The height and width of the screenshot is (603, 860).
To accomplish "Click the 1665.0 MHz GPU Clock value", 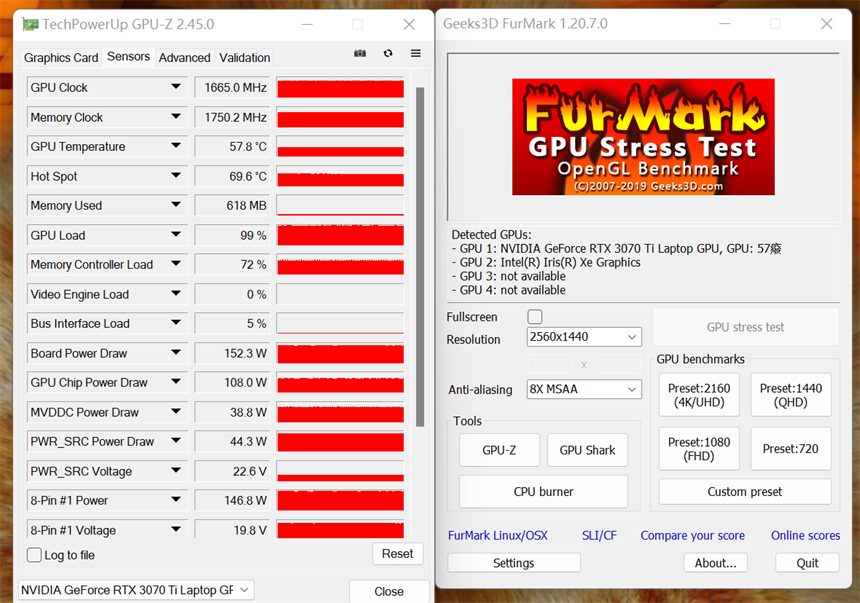I will [233, 87].
